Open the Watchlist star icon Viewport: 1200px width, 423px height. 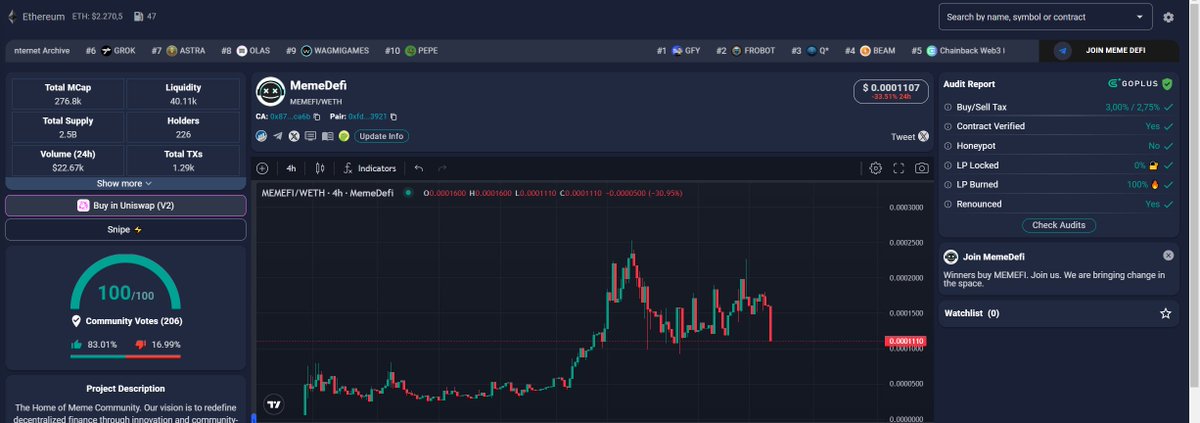point(1165,313)
